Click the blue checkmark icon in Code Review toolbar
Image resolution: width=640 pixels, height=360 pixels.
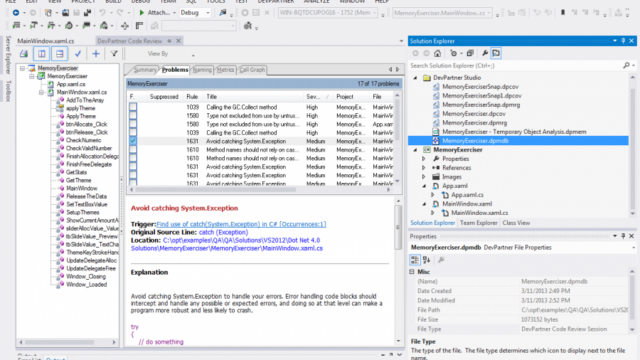pyautogui.click(x=78, y=53)
